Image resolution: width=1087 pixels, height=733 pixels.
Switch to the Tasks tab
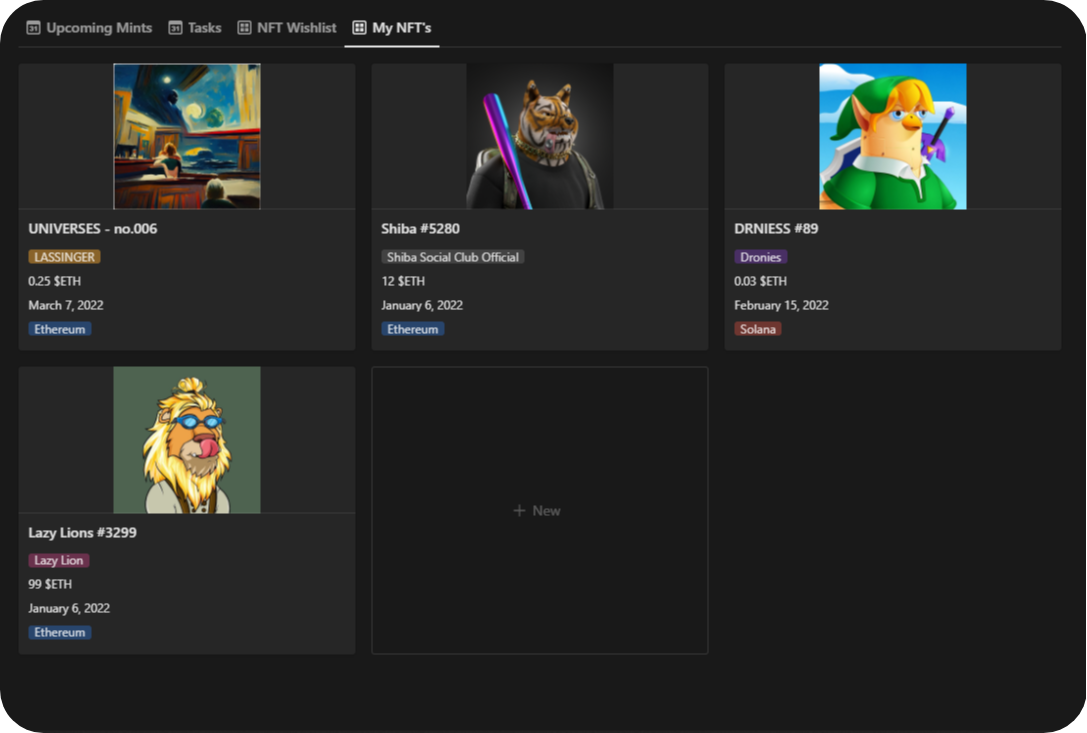pyautogui.click(x=195, y=28)
